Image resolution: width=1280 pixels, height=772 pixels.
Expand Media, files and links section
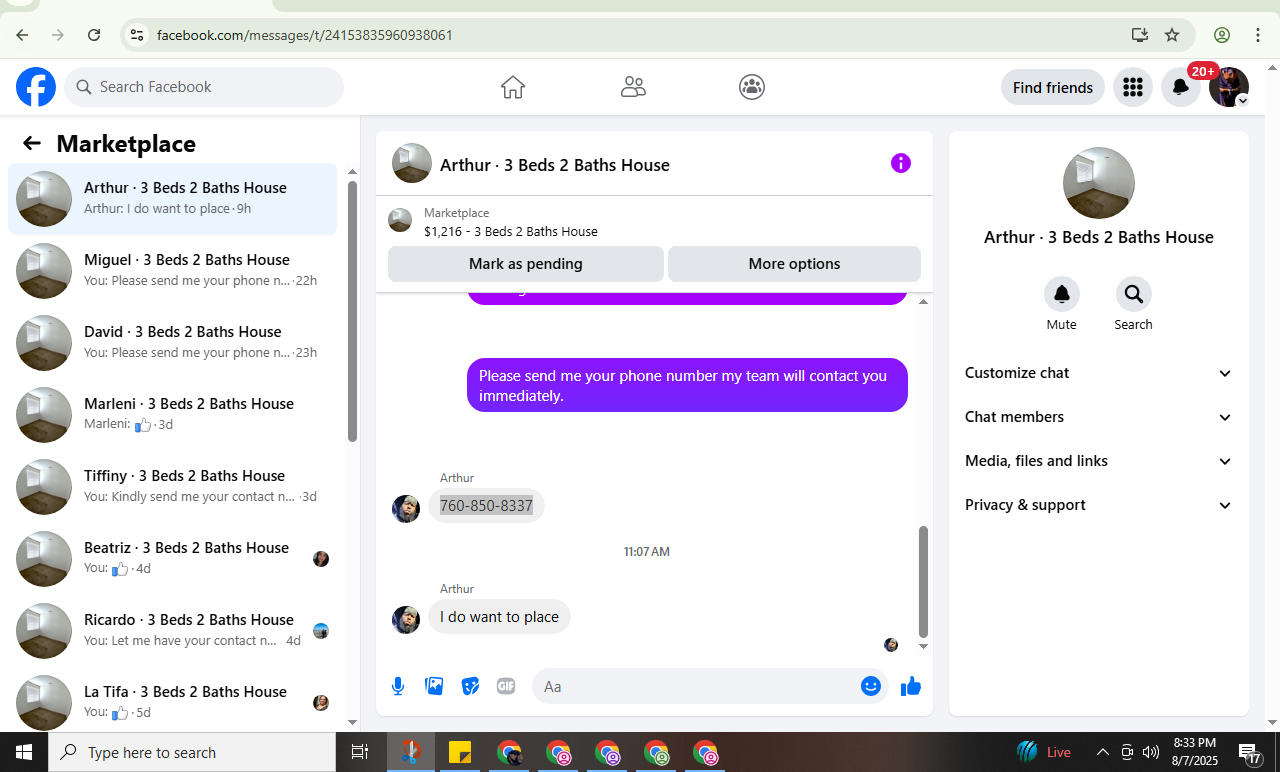(x=1098, y=461)
